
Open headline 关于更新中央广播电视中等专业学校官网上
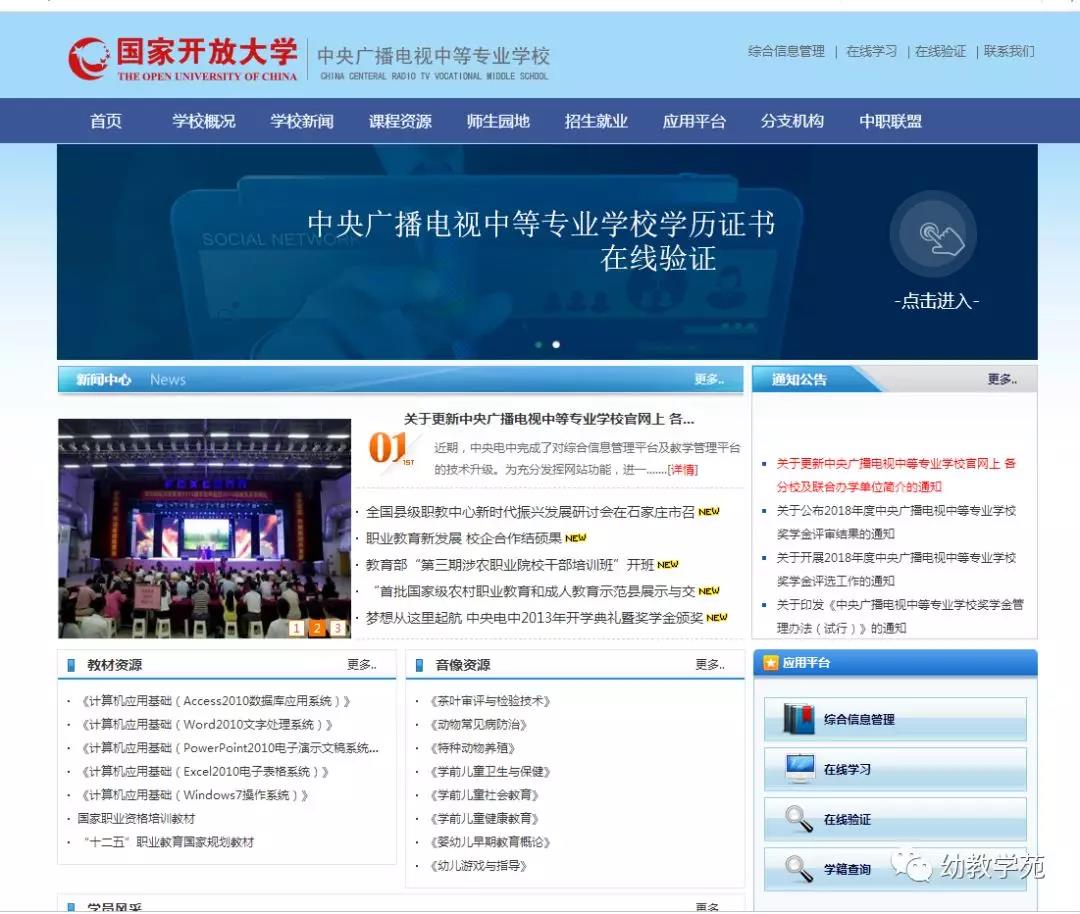coord(549,419)
